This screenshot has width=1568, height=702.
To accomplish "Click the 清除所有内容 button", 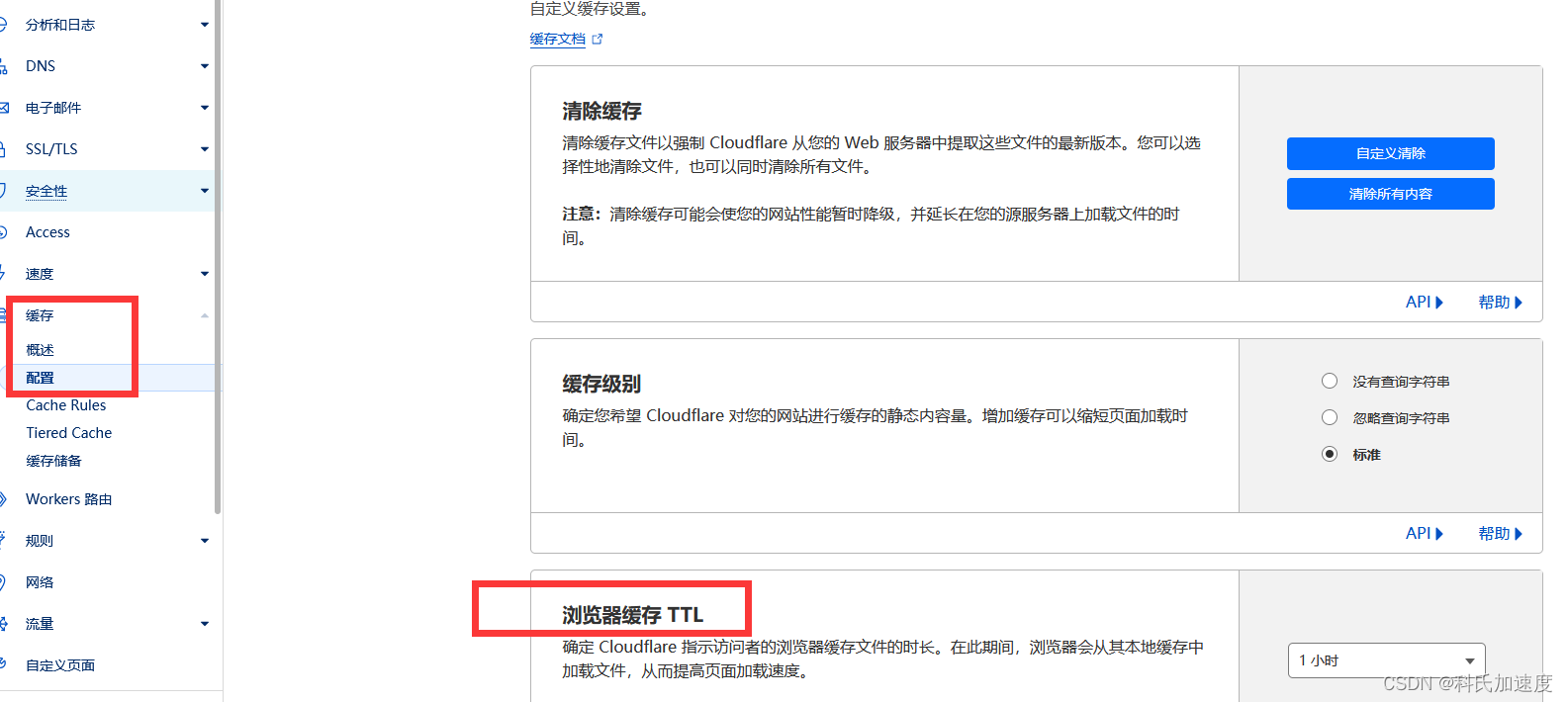I will tap(1390, 194).
